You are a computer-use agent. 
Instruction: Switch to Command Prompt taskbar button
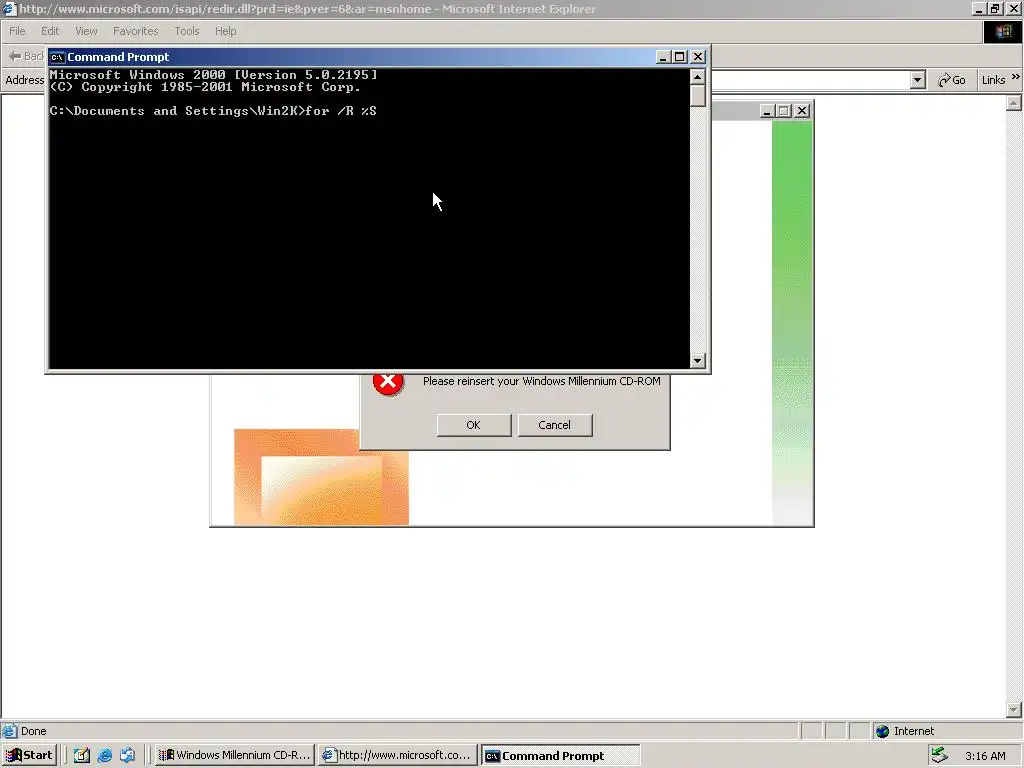(560, 756)
